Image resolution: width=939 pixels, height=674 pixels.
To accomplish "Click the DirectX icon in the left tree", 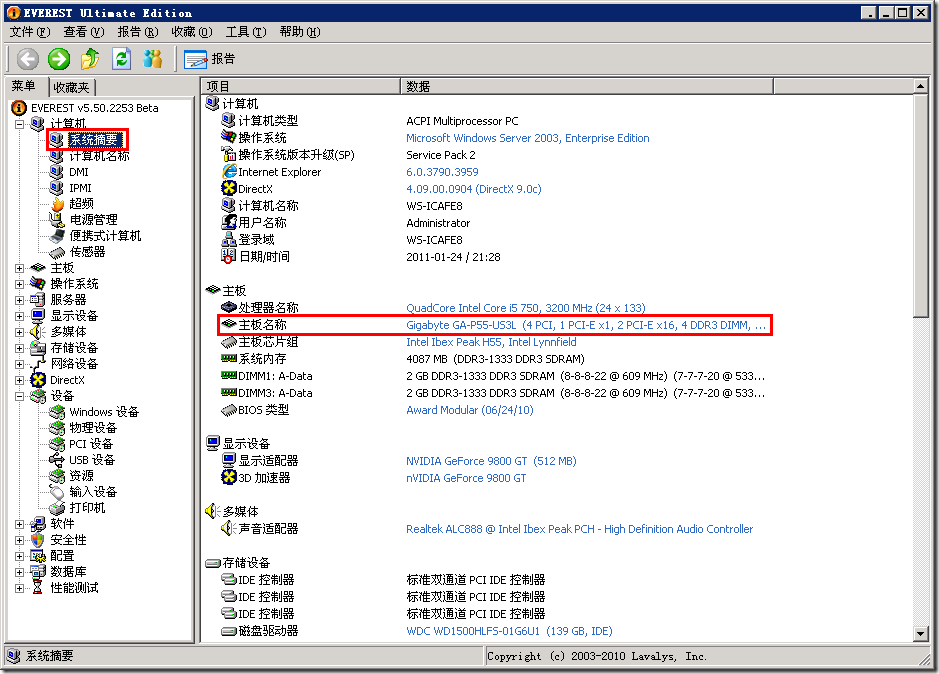I will coord(38,380).
